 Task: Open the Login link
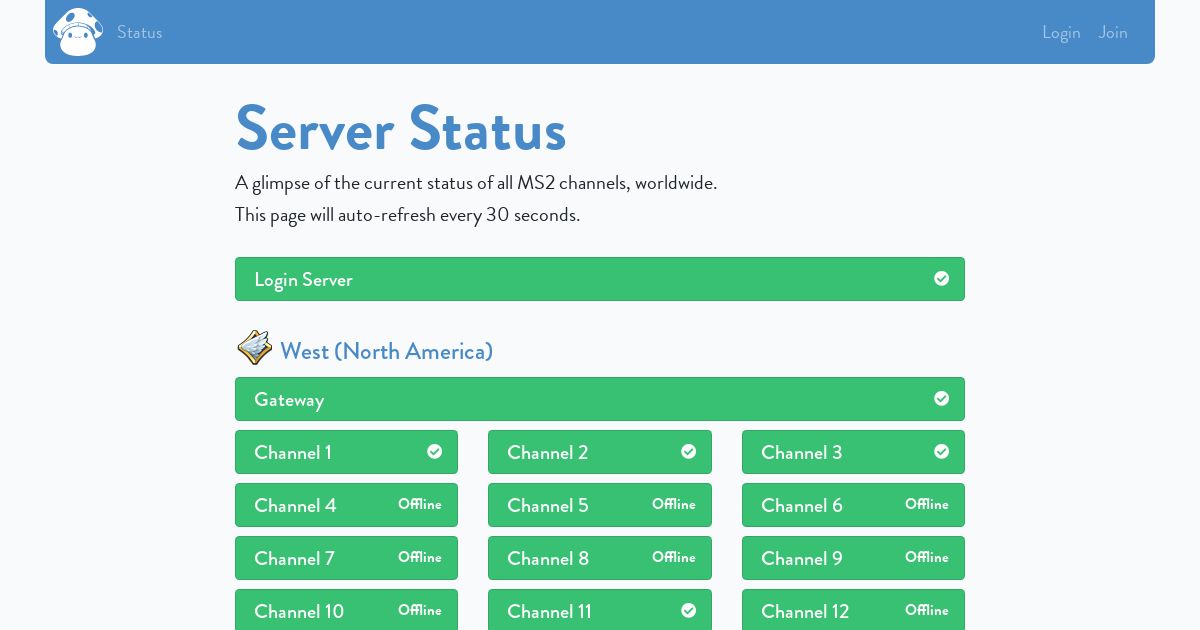1061,32
